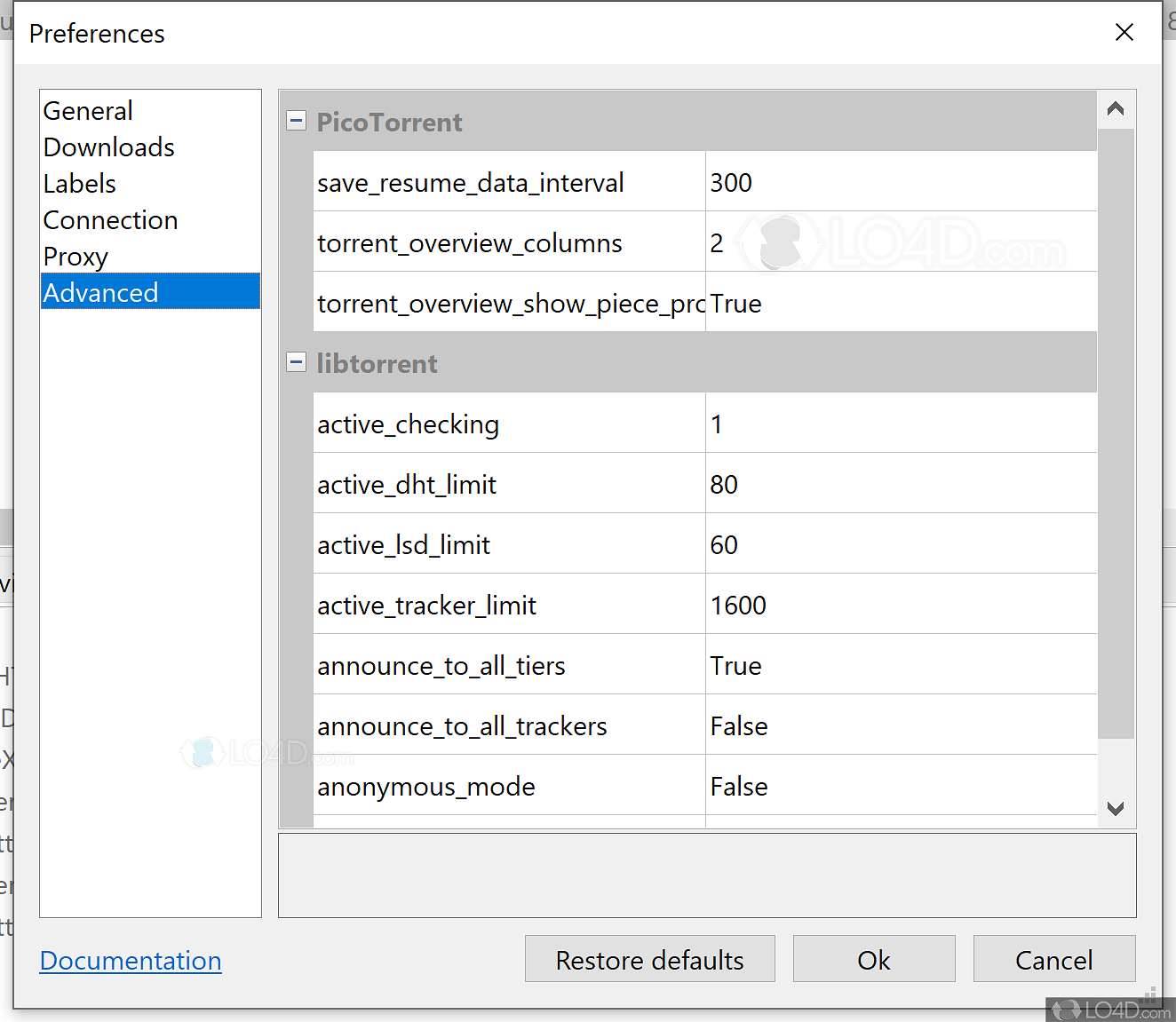Select the General category
This screenshot has height=1022, width=1176.
click(x=88, y=110)
